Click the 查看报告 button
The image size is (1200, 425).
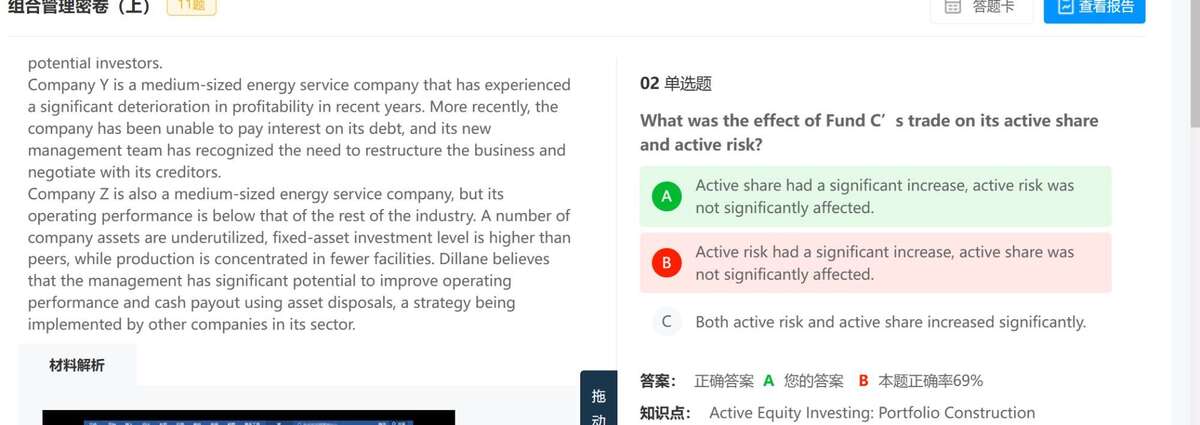pos(1094,8)
